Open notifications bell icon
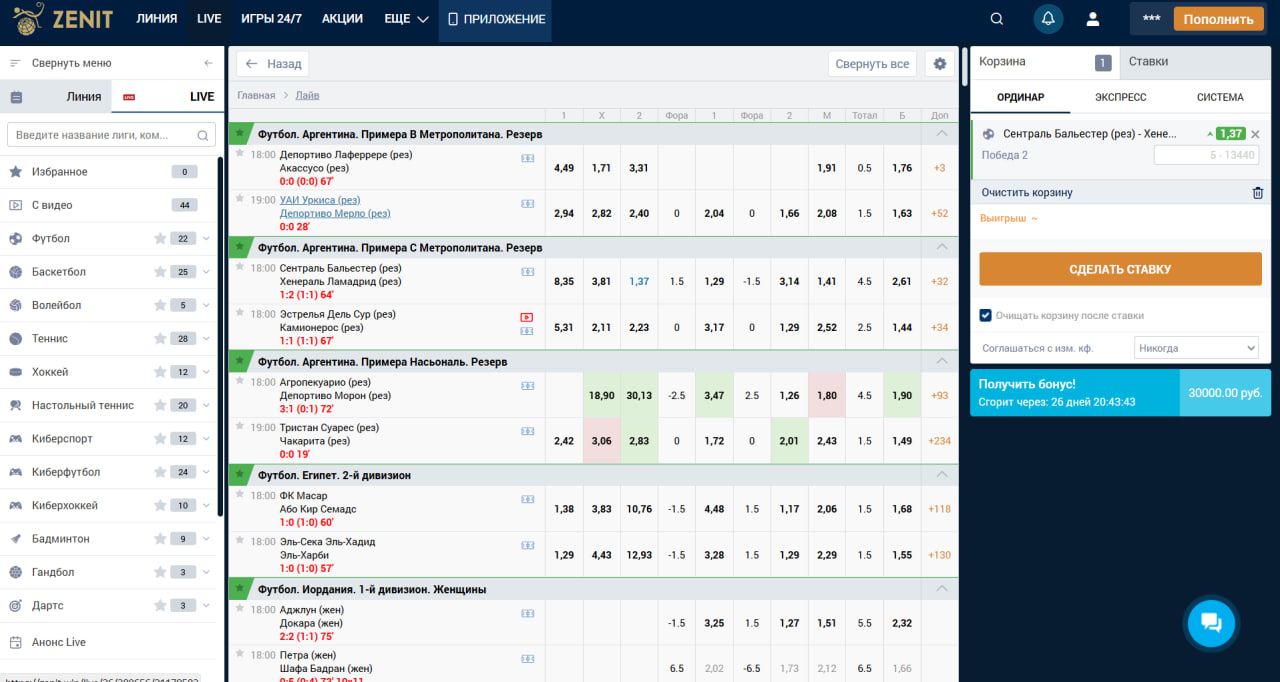 1048,19
